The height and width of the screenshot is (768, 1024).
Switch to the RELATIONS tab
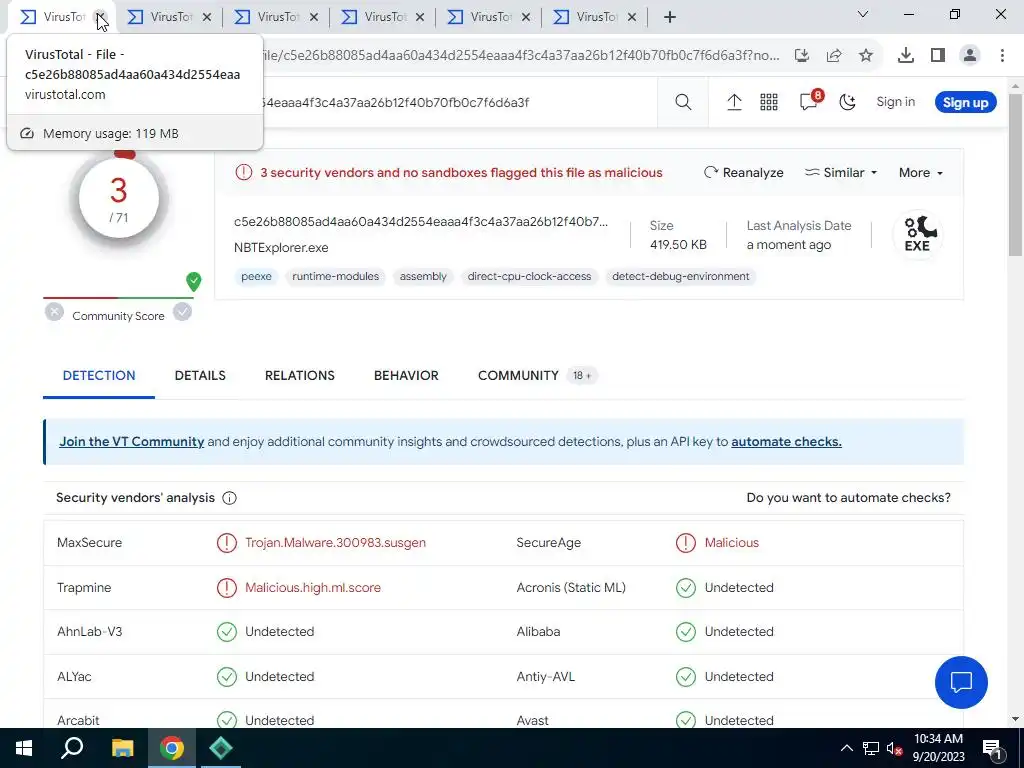point(300,376)
